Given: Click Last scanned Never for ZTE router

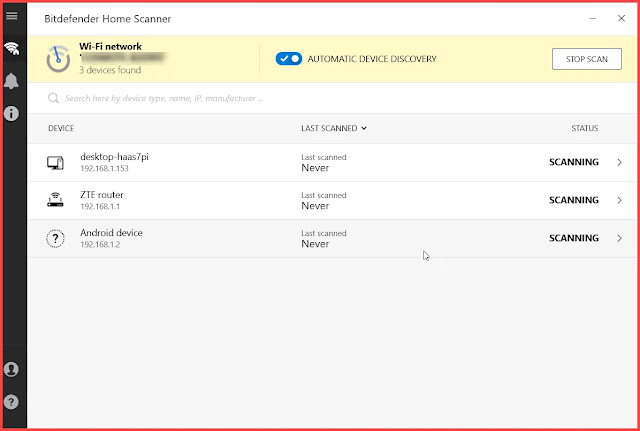Looking at the screenshot, I should (324, 201).
